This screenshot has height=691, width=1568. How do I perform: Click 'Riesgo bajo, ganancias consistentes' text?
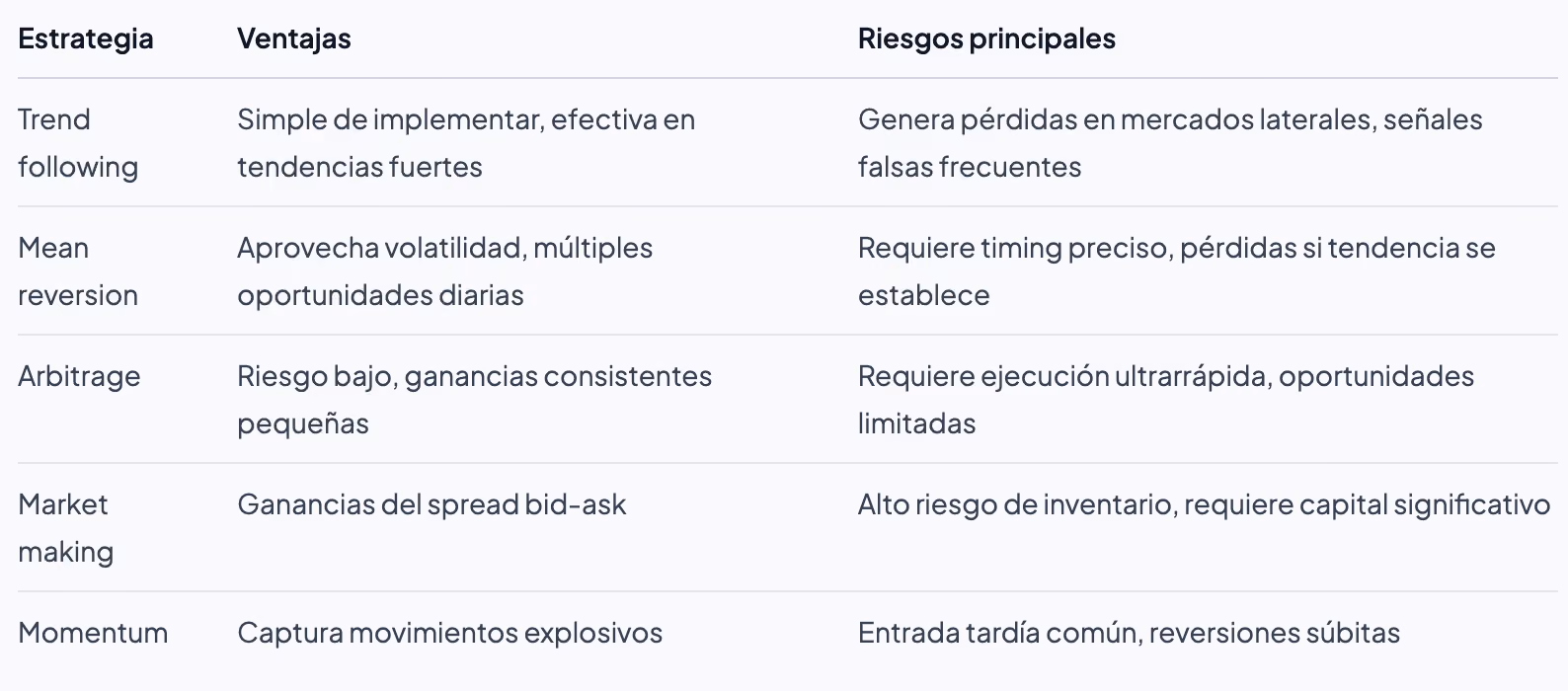(x=474, y=376)
